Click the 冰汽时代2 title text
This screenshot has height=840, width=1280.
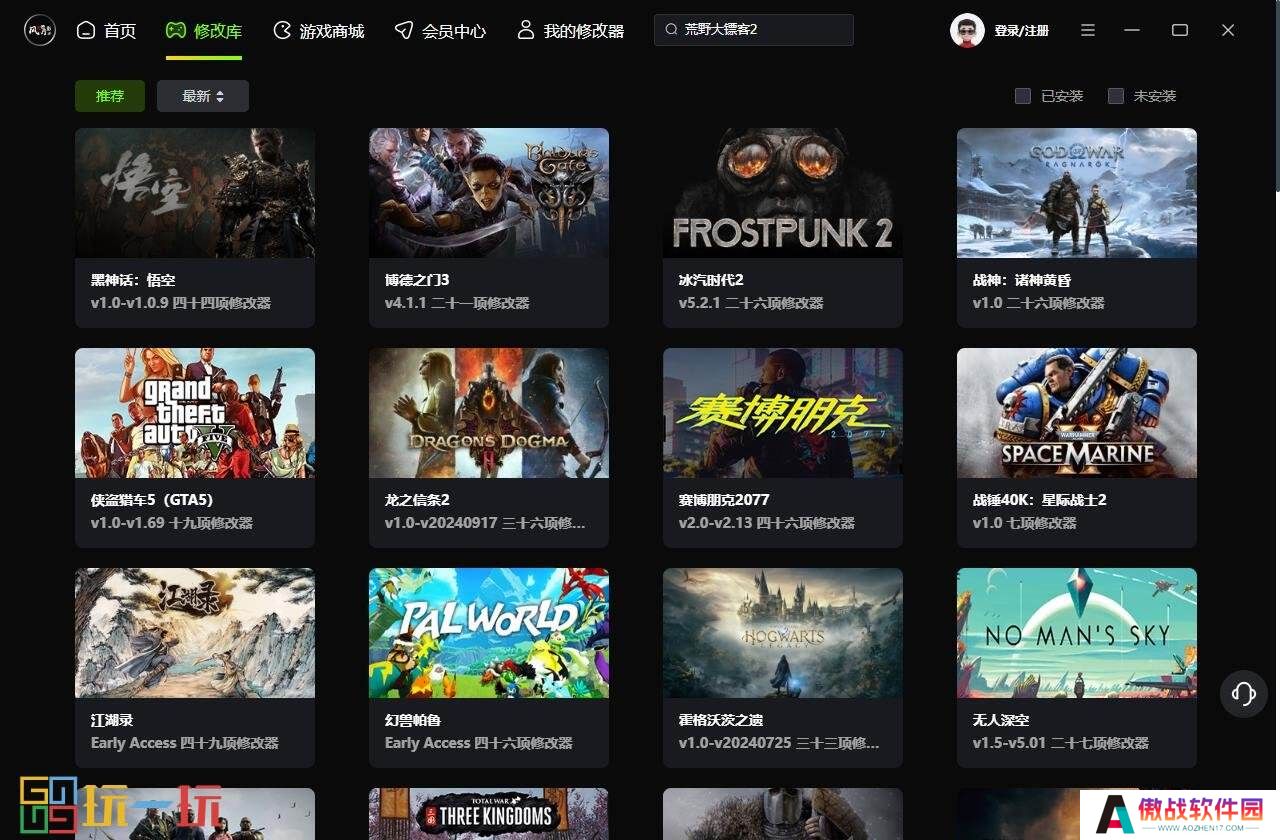pyautogui.click(x=711, y=280)
